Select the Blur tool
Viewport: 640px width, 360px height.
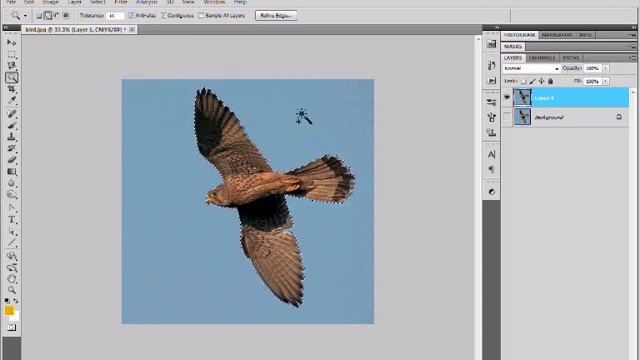click(11, 183)
